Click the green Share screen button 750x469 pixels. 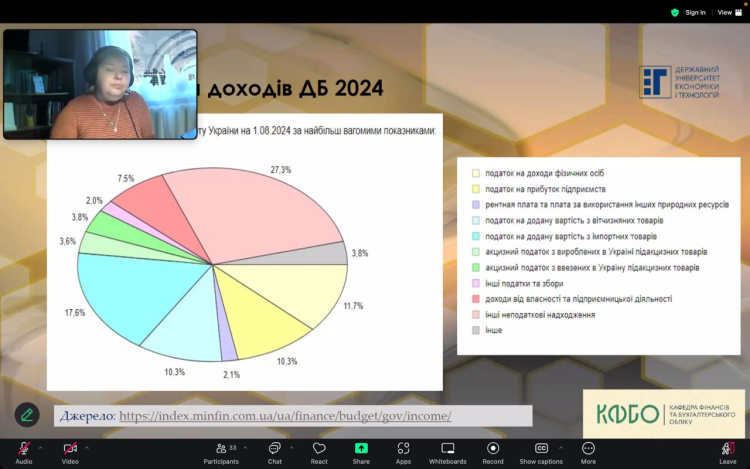[361, 449]
